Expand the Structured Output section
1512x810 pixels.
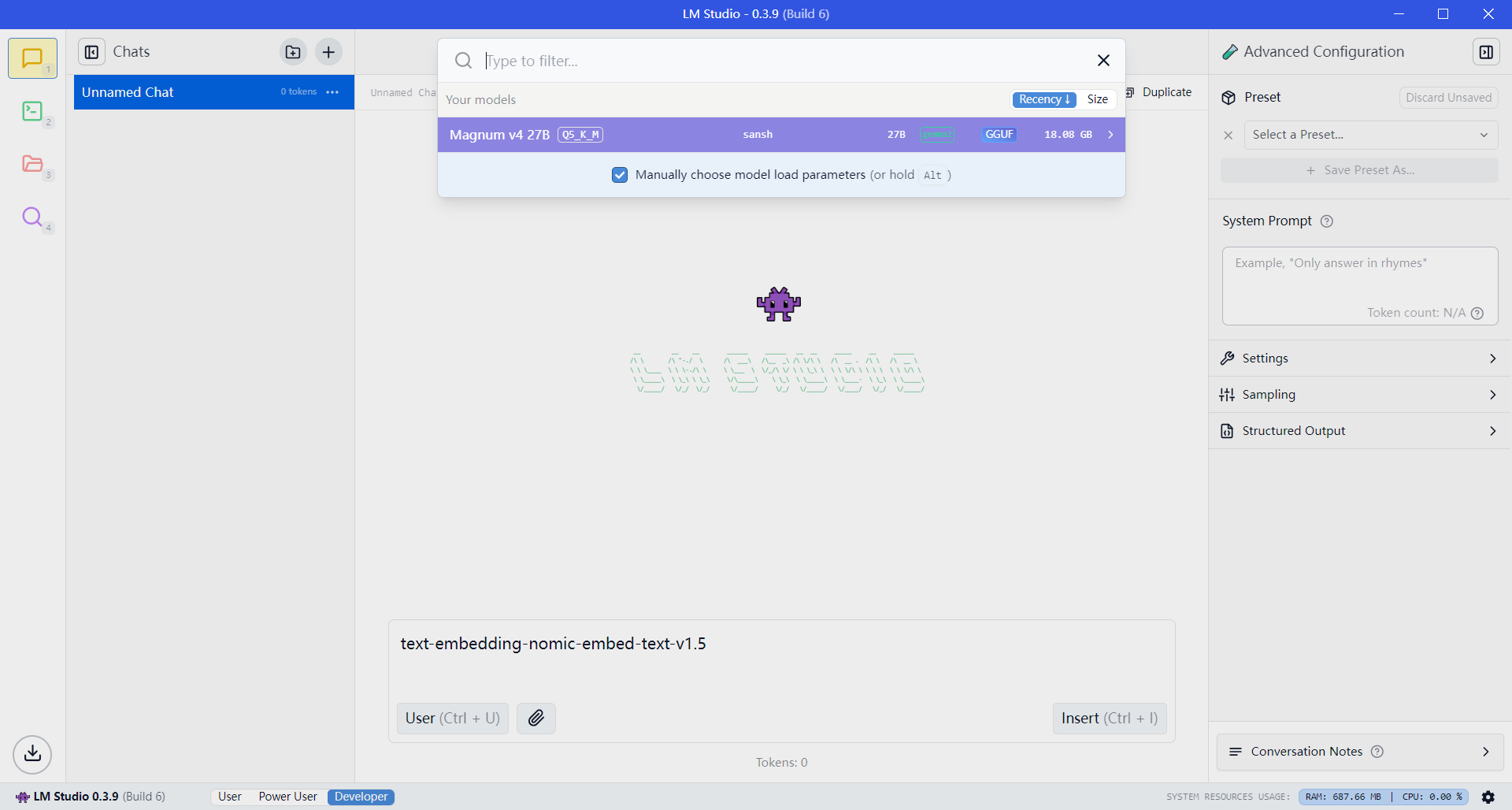tap(1359, 431)
